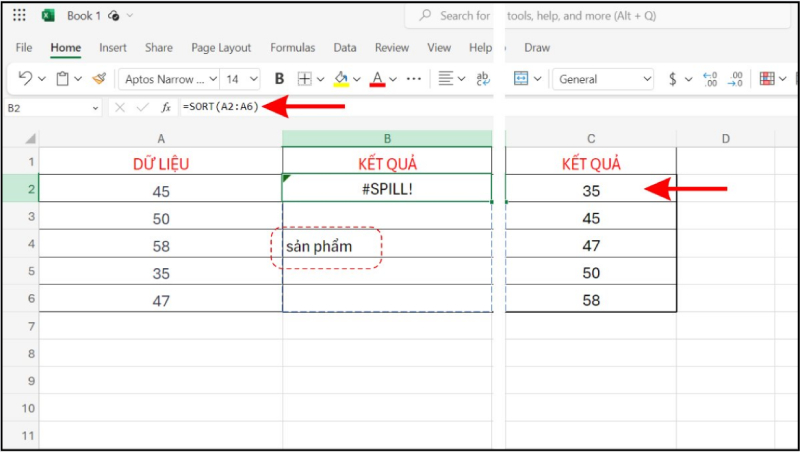Click the Increase Decimal icon
This screenshot has height=452, width=800.
[x=711, y=79]
